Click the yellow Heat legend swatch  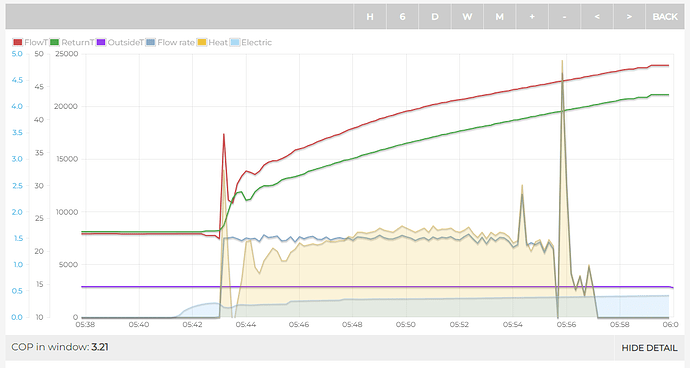202,42
